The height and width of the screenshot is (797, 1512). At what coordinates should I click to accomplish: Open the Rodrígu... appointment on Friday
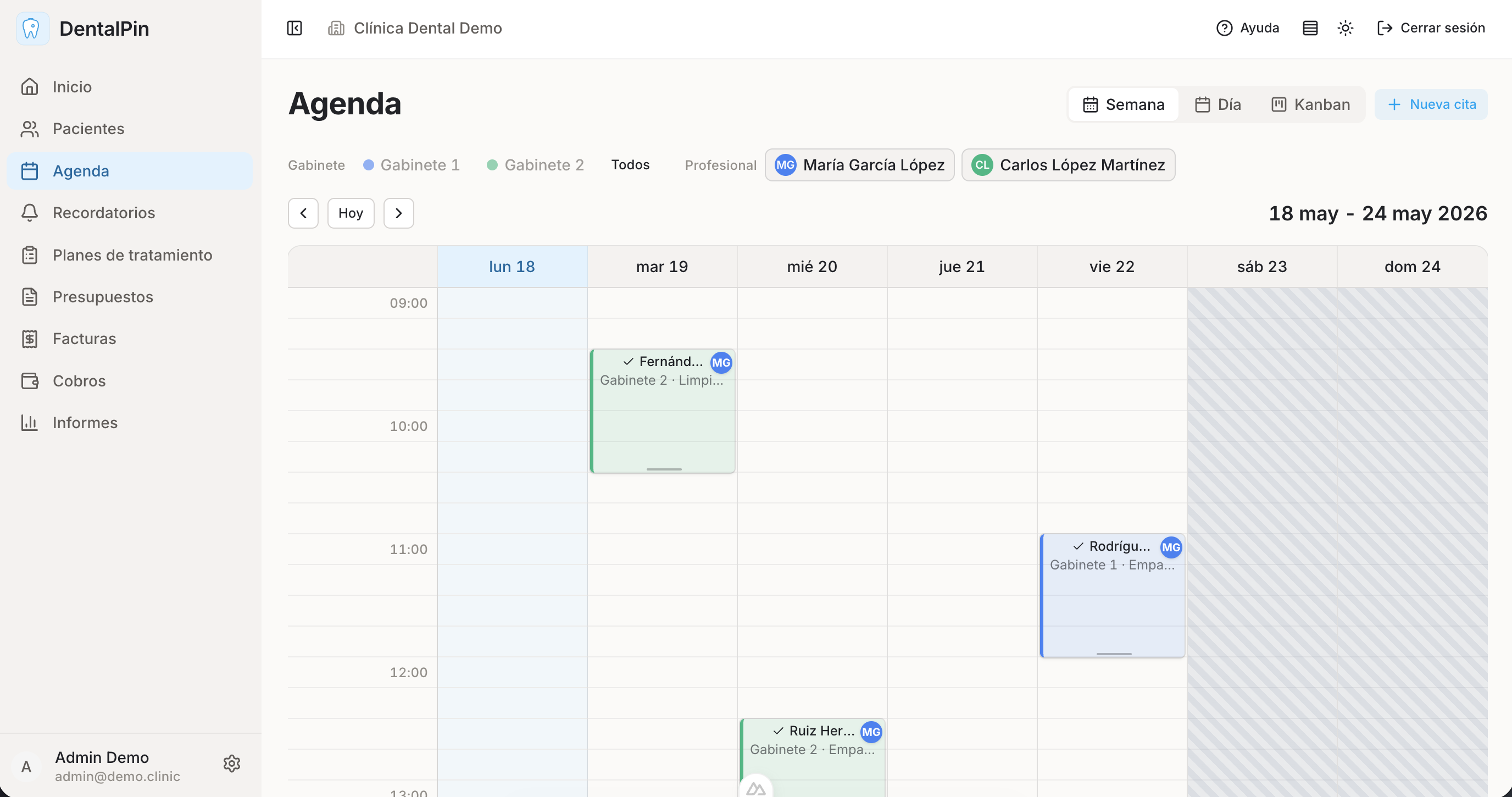[1112, 595]
